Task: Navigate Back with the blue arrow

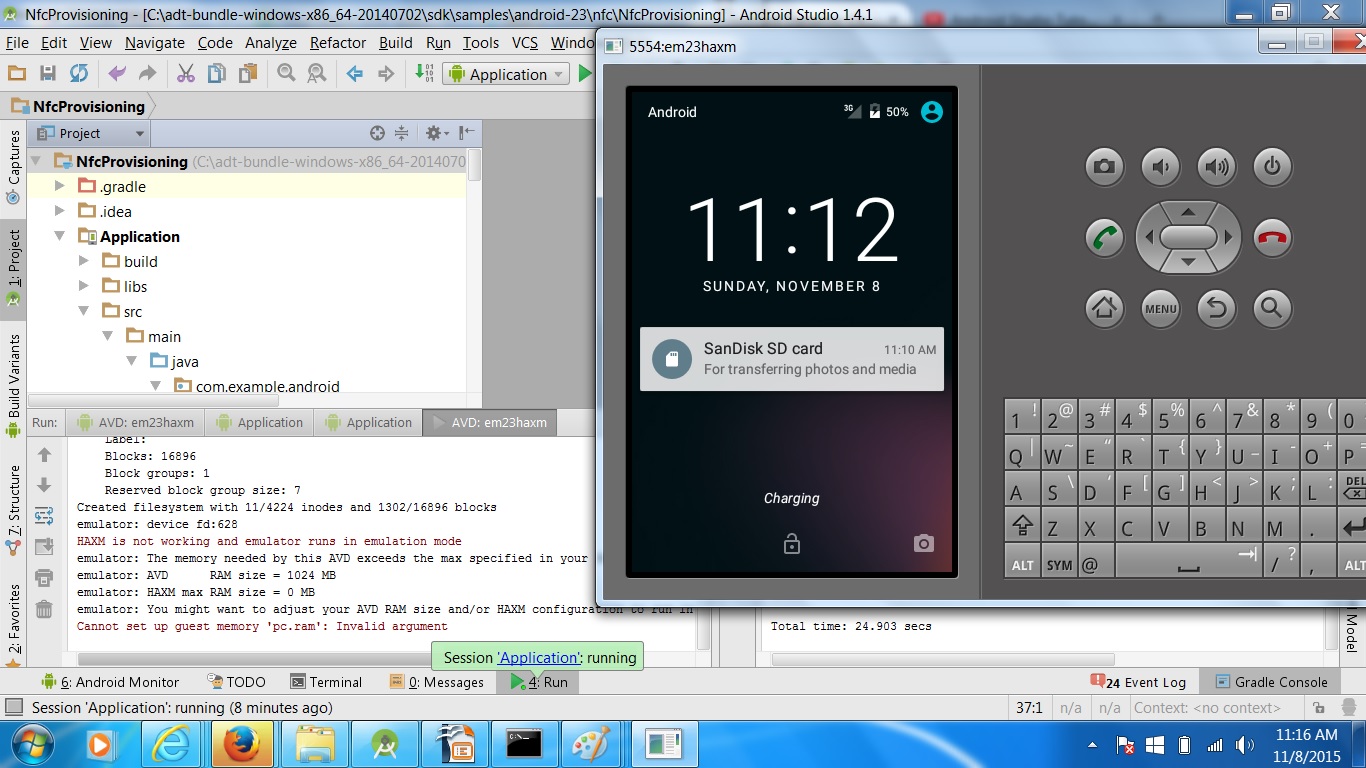Action: click(x=355, y=74)
